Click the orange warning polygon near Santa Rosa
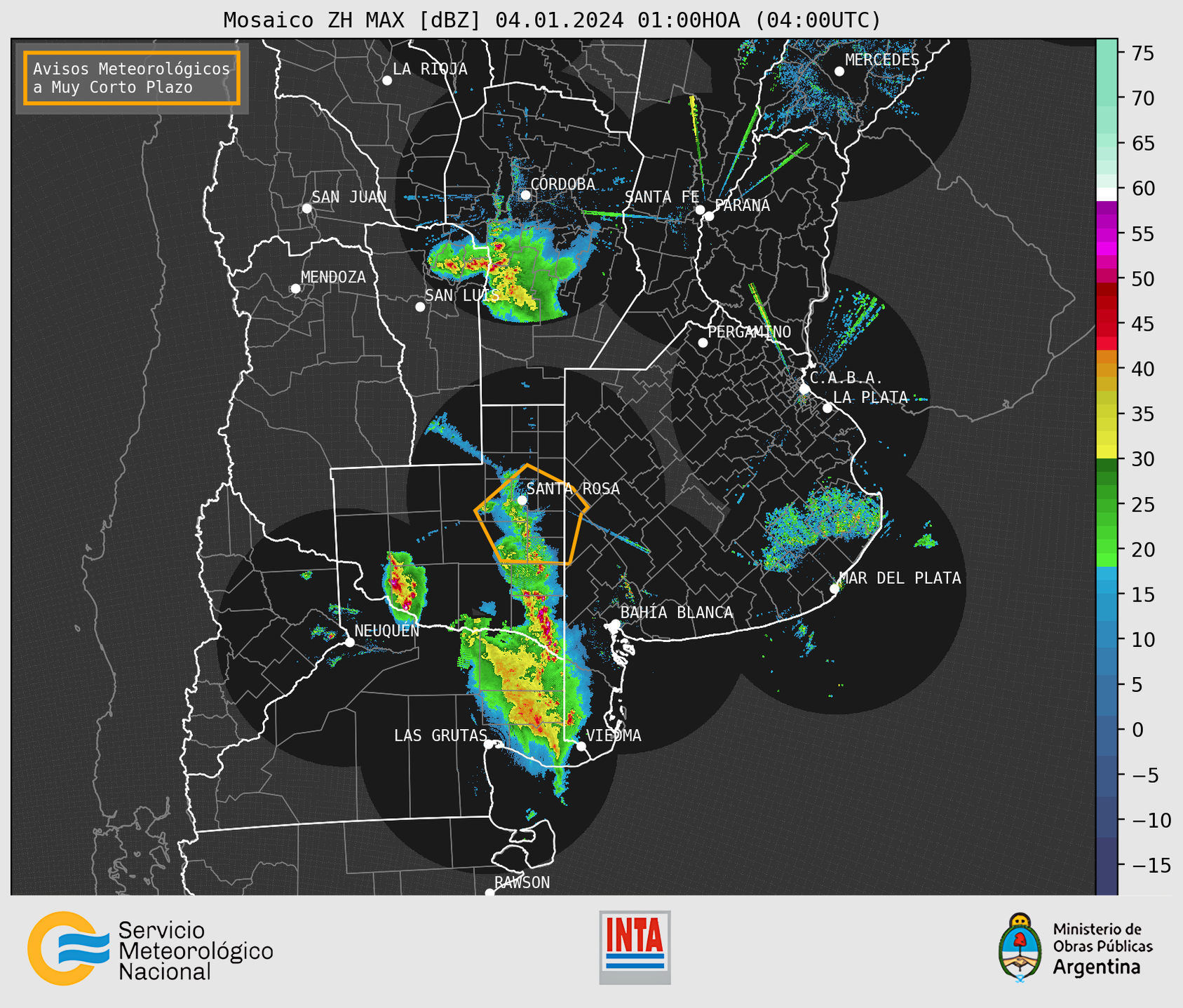Viewport: 1183px width, 1008px height. [x=531, y=515]
